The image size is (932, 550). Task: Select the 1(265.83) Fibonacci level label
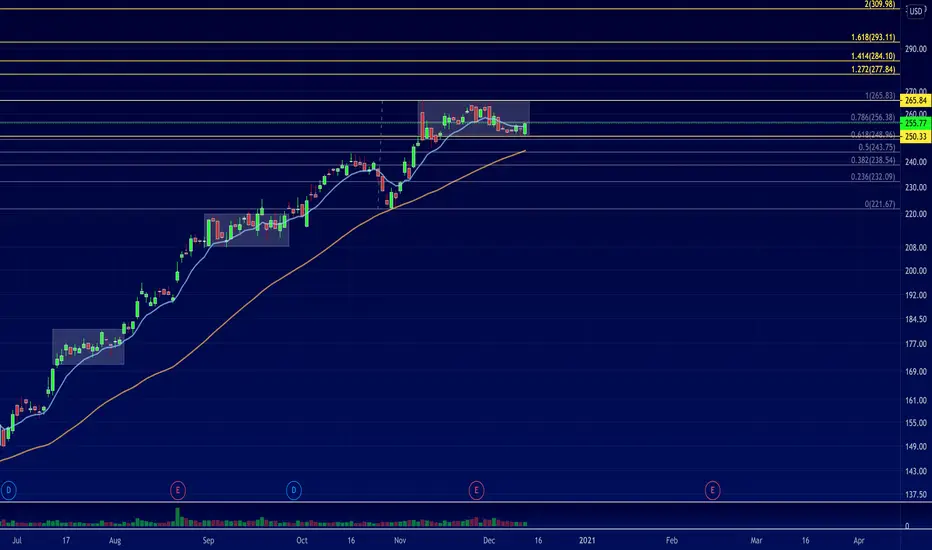[880, 96]
